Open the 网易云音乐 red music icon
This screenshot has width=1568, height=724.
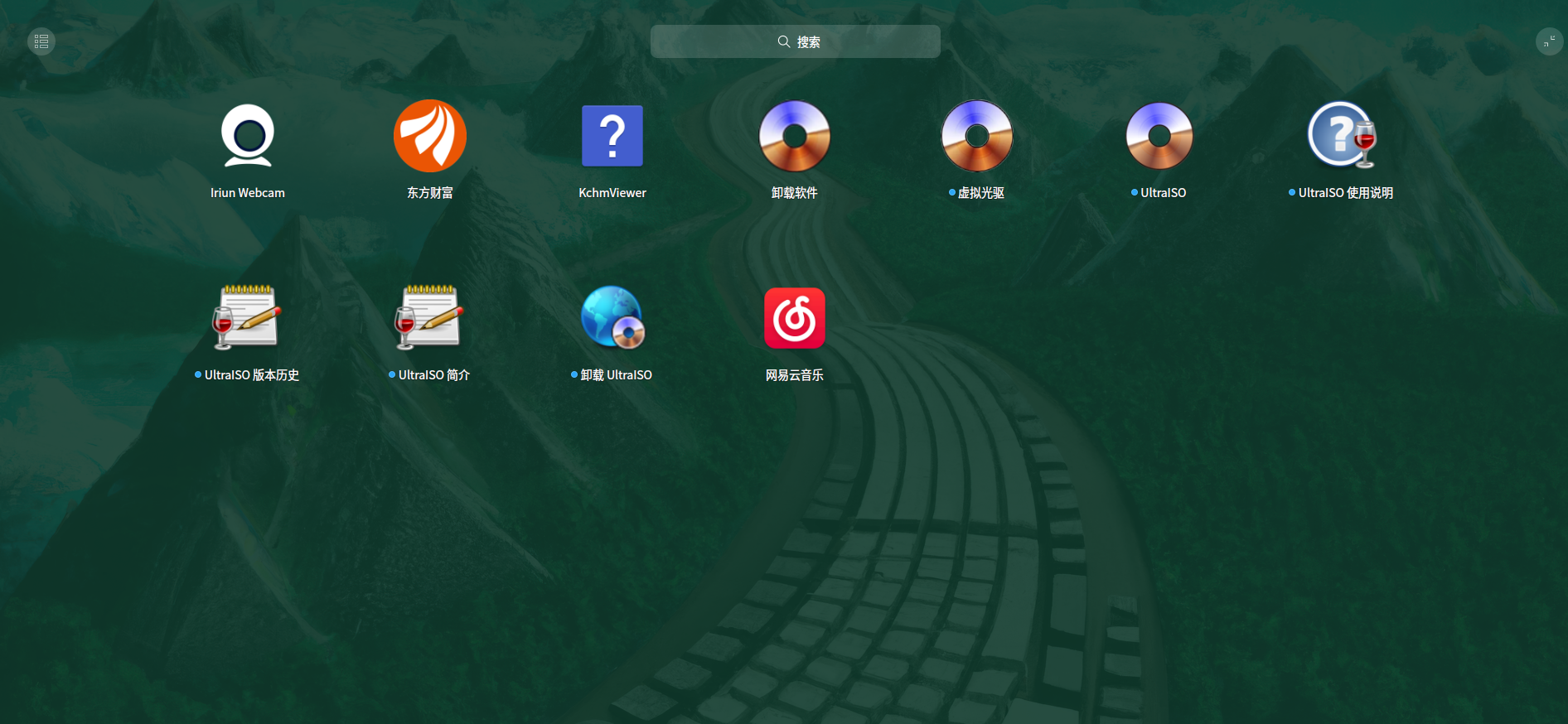(x=795, y=318)
